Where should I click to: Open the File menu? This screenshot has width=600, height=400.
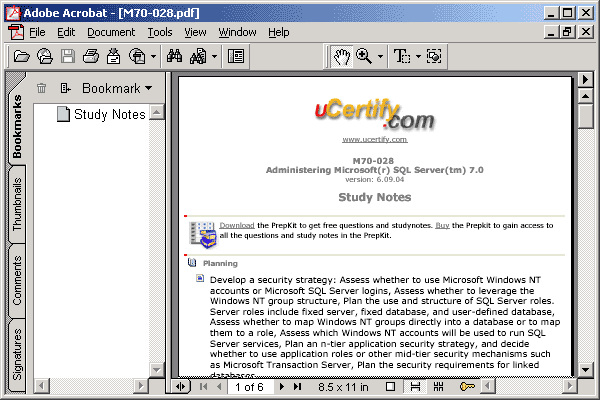[x=37, y=32]
